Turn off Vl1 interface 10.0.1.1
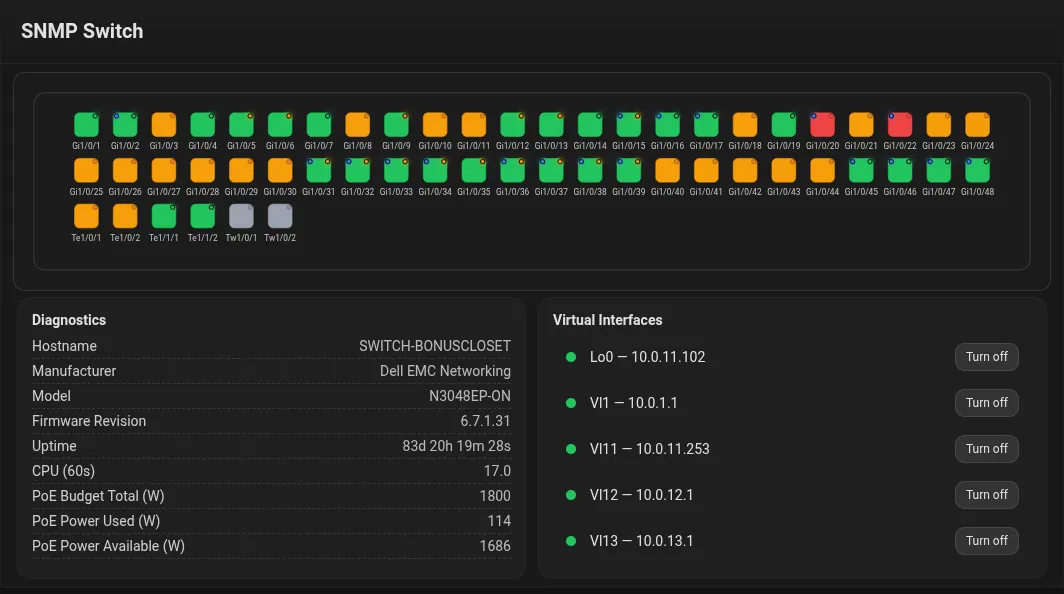This screenshot has width=1064, height=594. [x=987, y=403]
